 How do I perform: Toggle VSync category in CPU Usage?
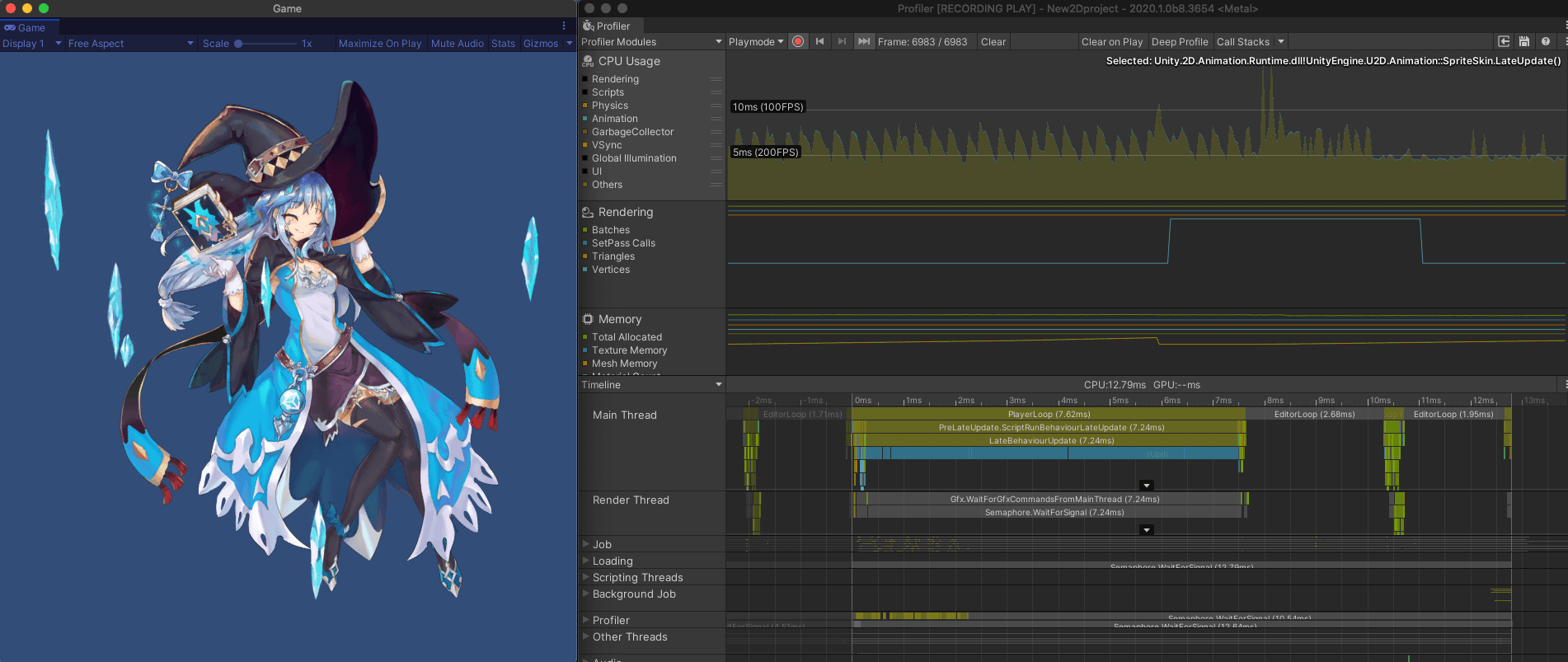click(585, 145)
